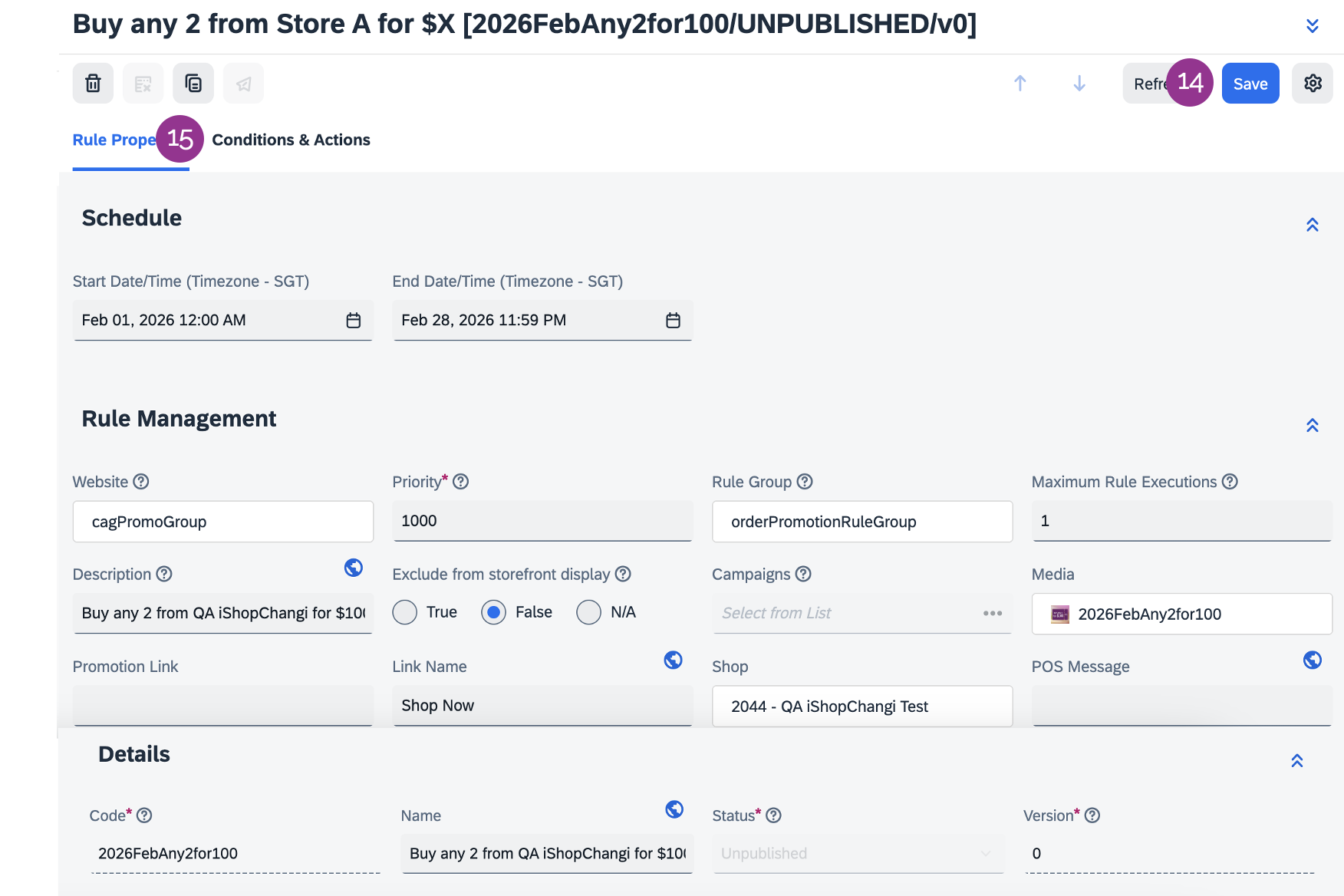Image resolution: width=1344 pixels, height=896 pixels.
Task: Collapse the Schedule section
Action: pos(1312,225)
